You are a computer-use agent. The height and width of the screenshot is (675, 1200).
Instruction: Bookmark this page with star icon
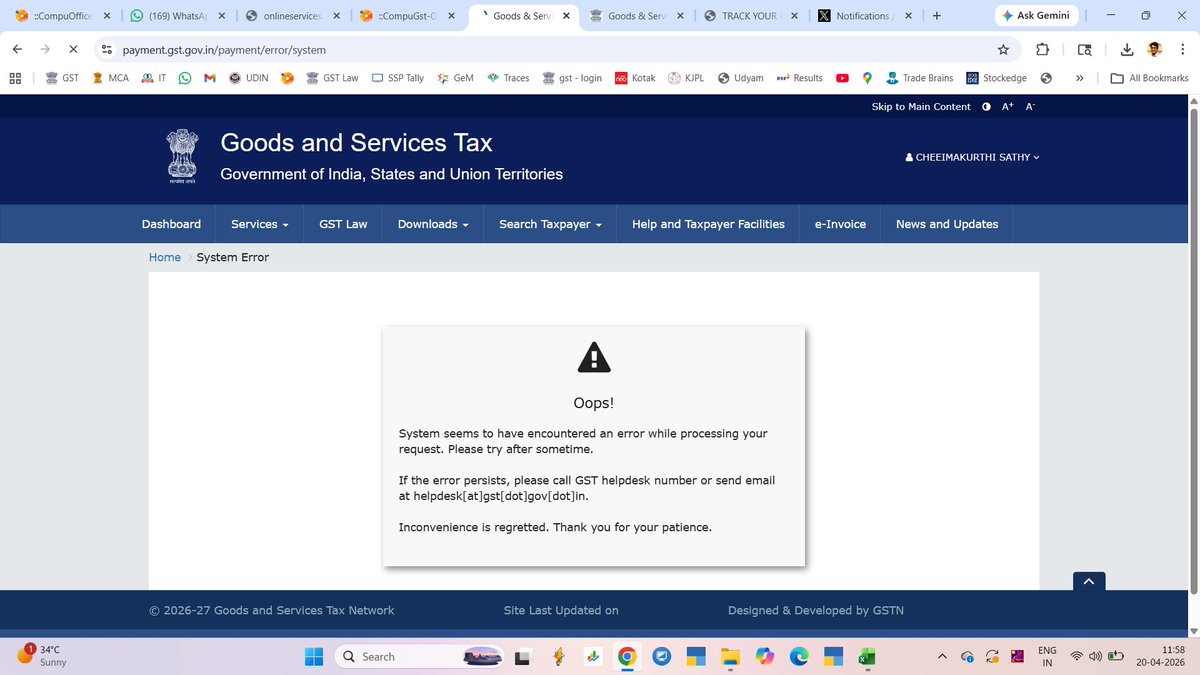pos(1003,49)
